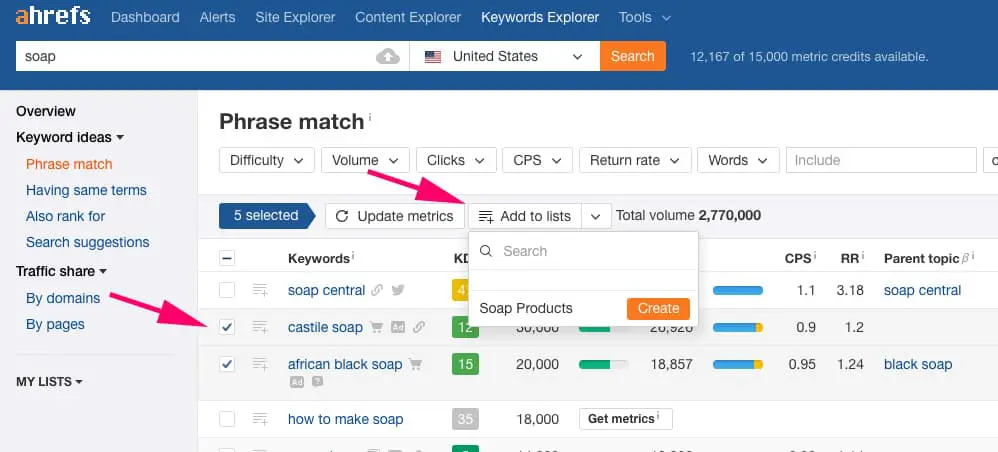Add african black soap row to list icon
Image resolution: width=998 pixels, height=452 pixels.
point(260,364)
